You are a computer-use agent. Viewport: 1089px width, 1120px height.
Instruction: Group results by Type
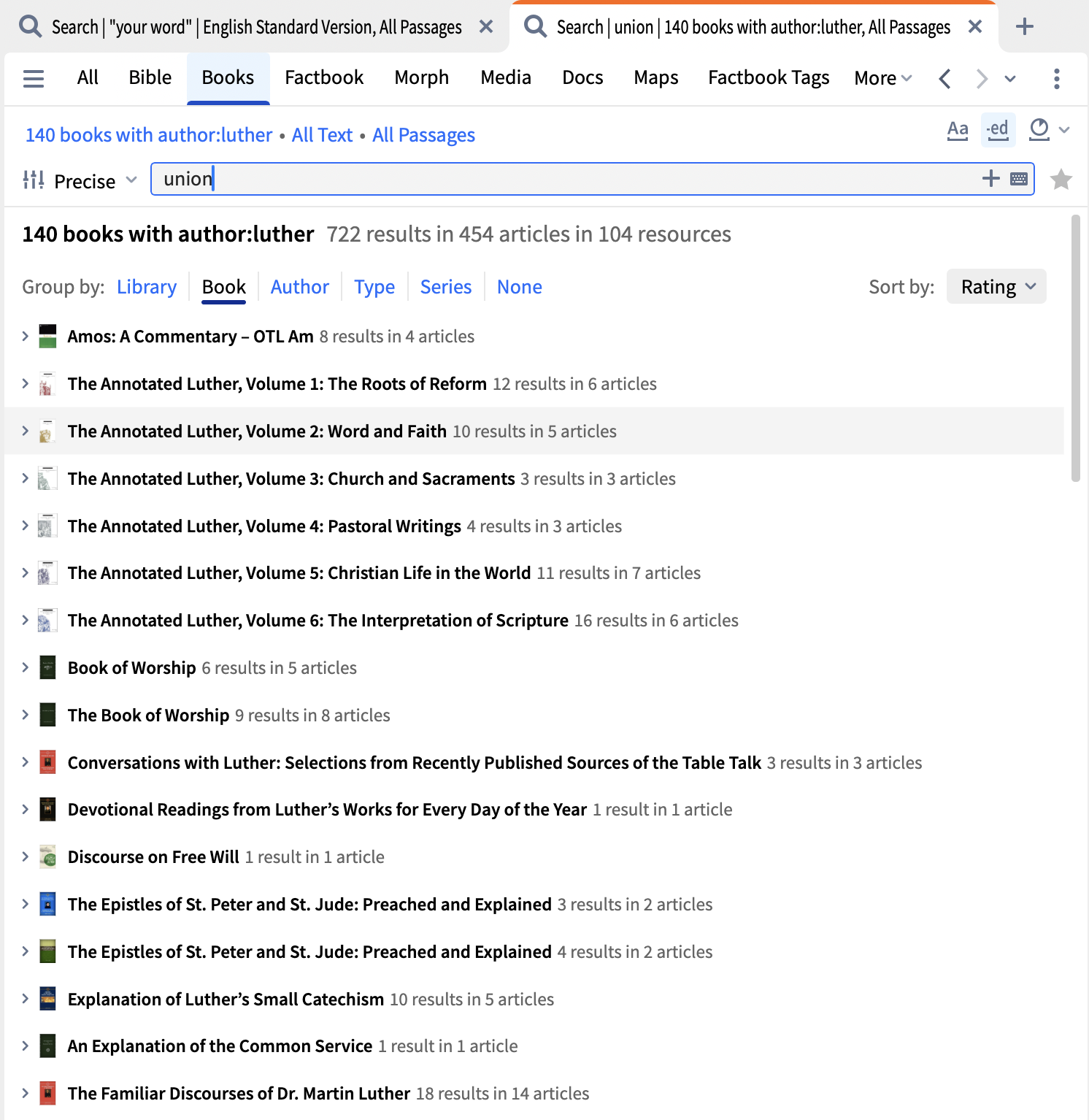click(374, 287)
